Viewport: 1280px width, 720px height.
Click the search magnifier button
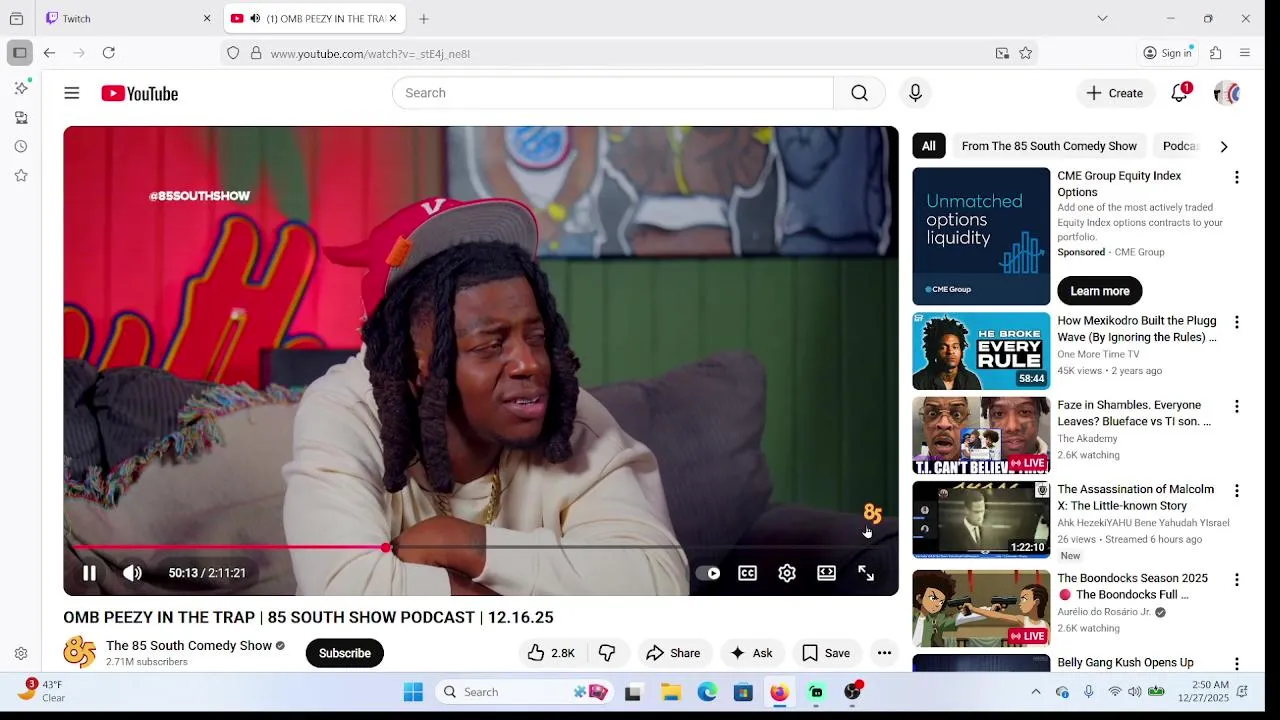[x=859, y=93]
